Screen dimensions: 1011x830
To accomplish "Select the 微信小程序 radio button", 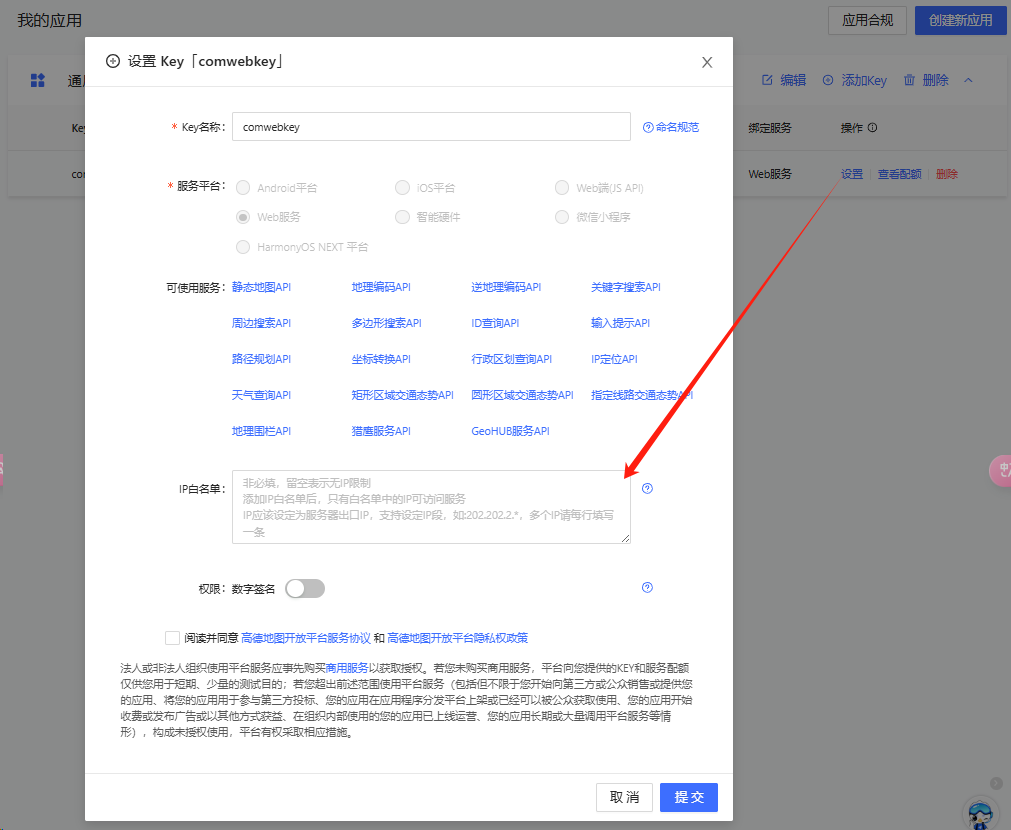I will 562,217.
